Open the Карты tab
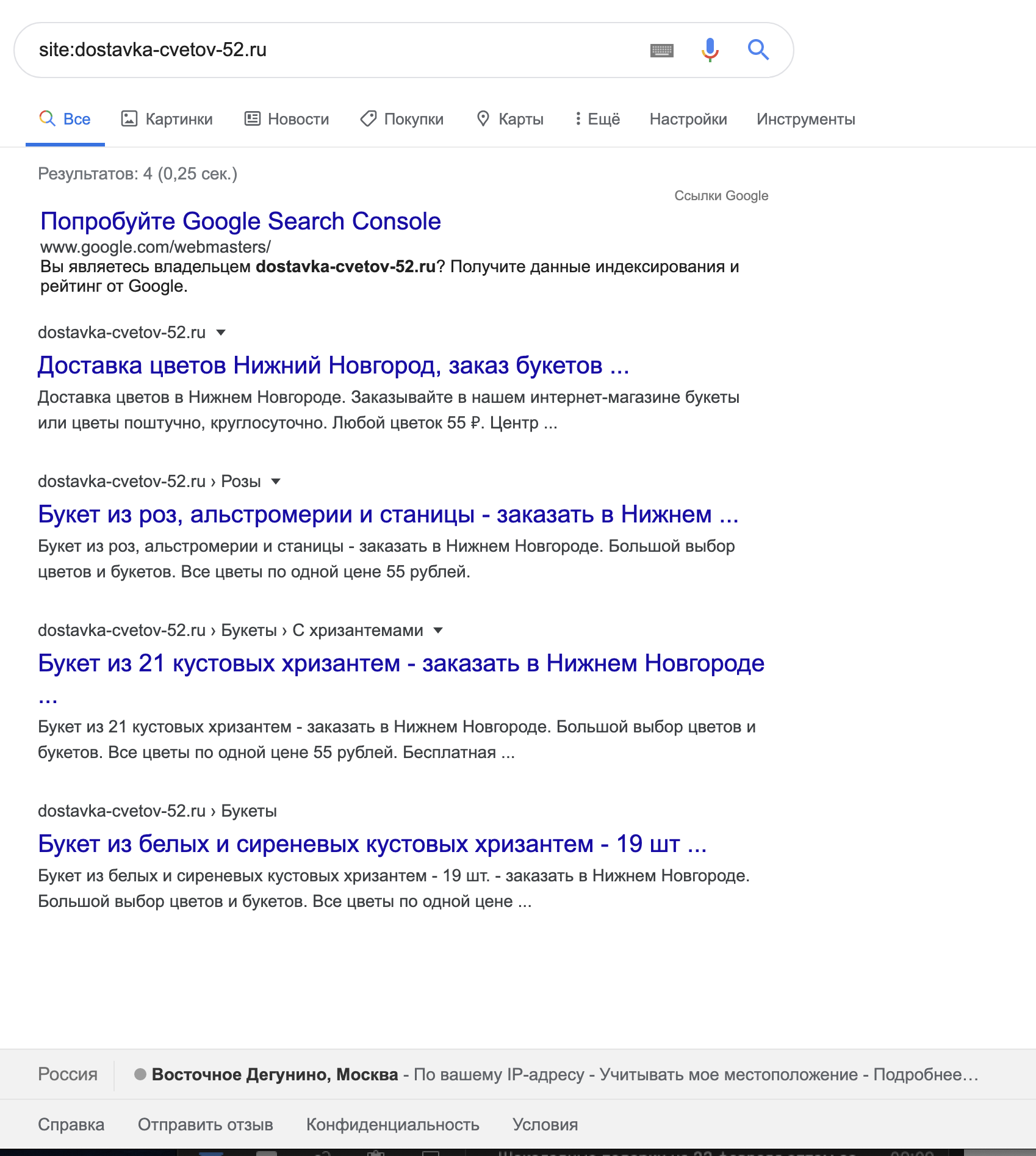1036x1156 pixels. 509,119
